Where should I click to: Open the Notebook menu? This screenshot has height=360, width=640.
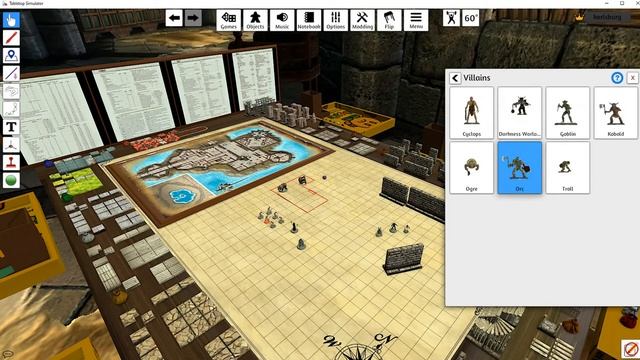tap(309, 20)
